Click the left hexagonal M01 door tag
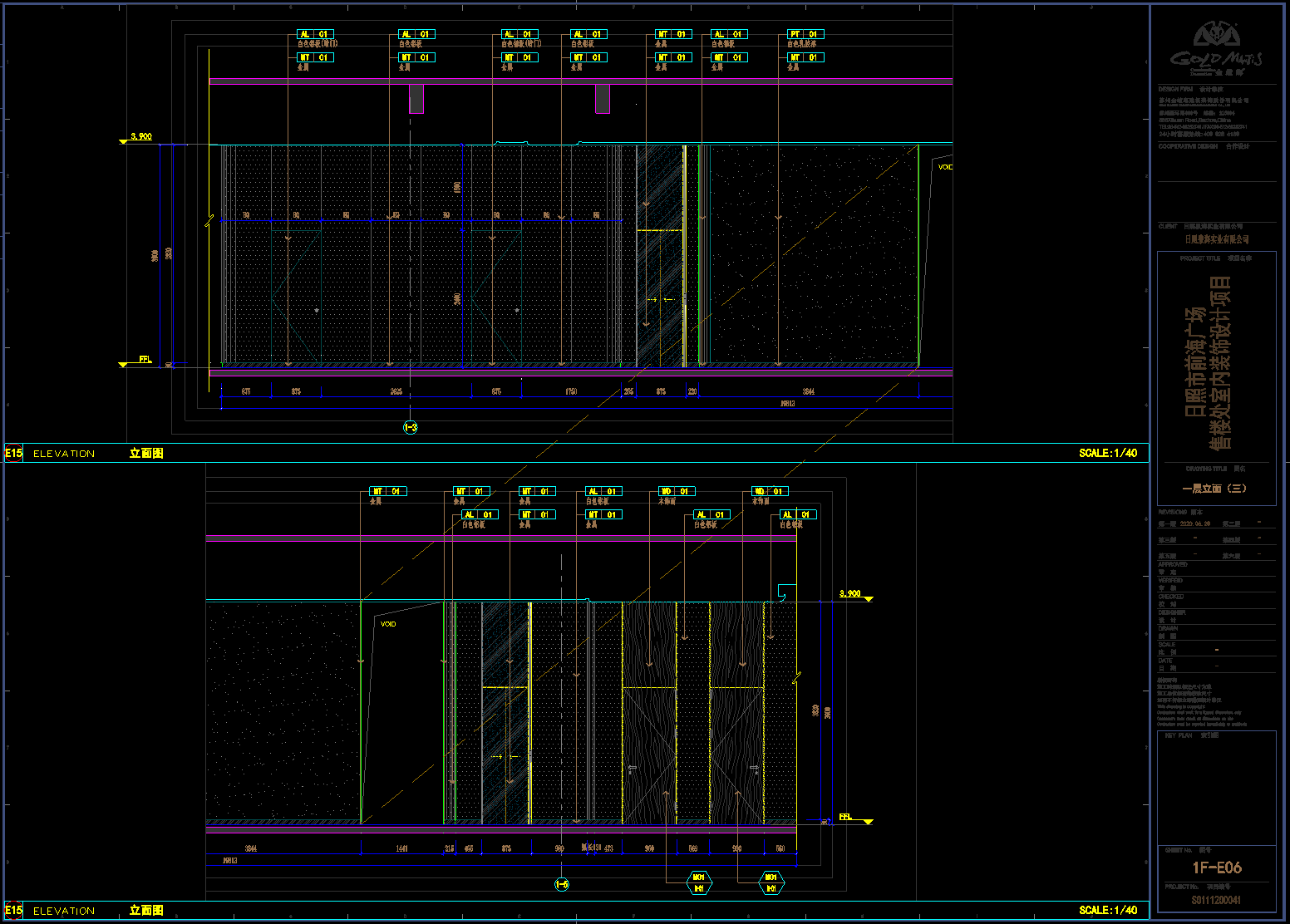The width and height of the screenshot is (1290, 924). point(699,882)
